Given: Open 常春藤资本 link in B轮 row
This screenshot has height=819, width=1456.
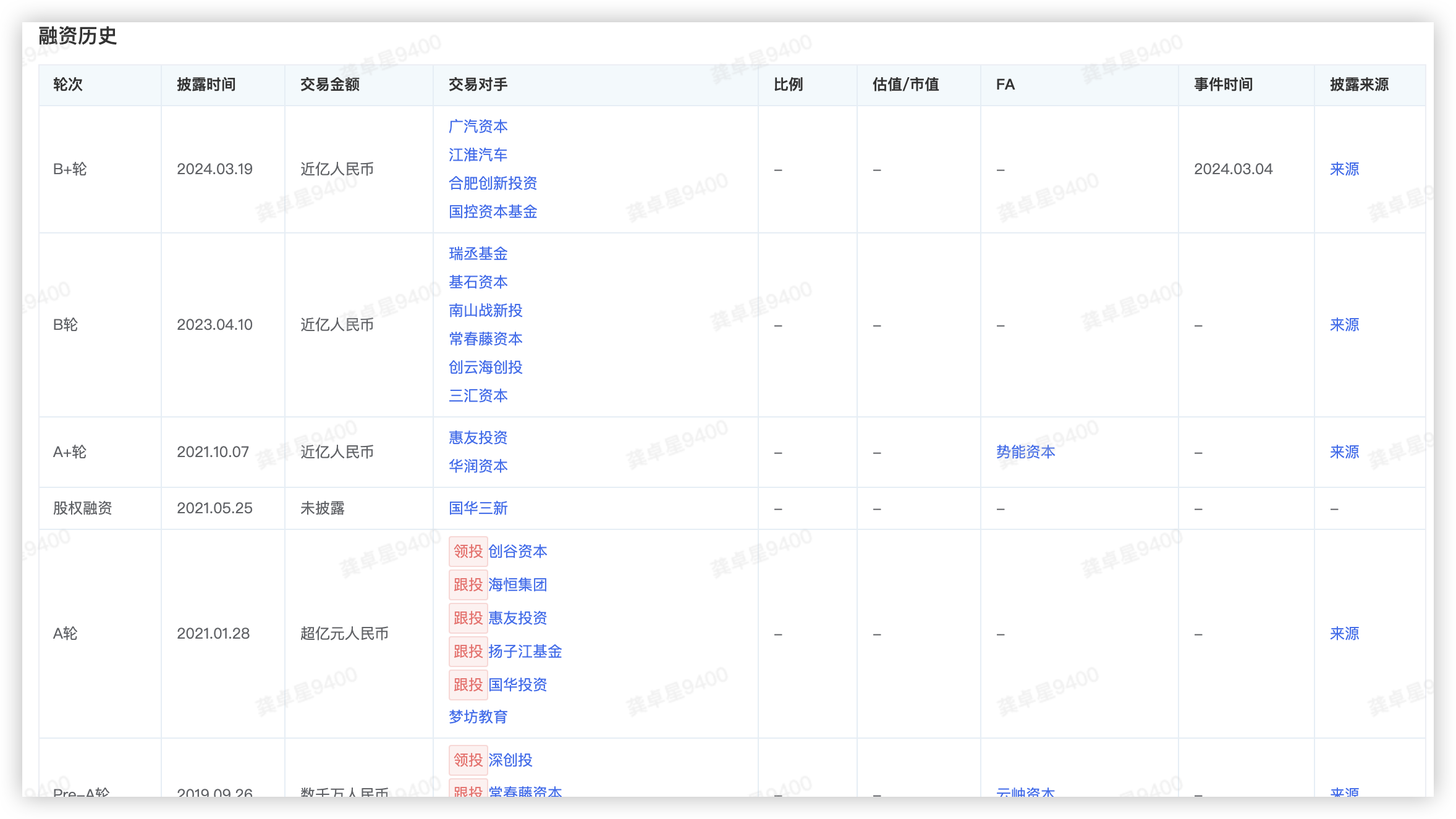Looking at the screenshot, I should [x=485, y=338].
